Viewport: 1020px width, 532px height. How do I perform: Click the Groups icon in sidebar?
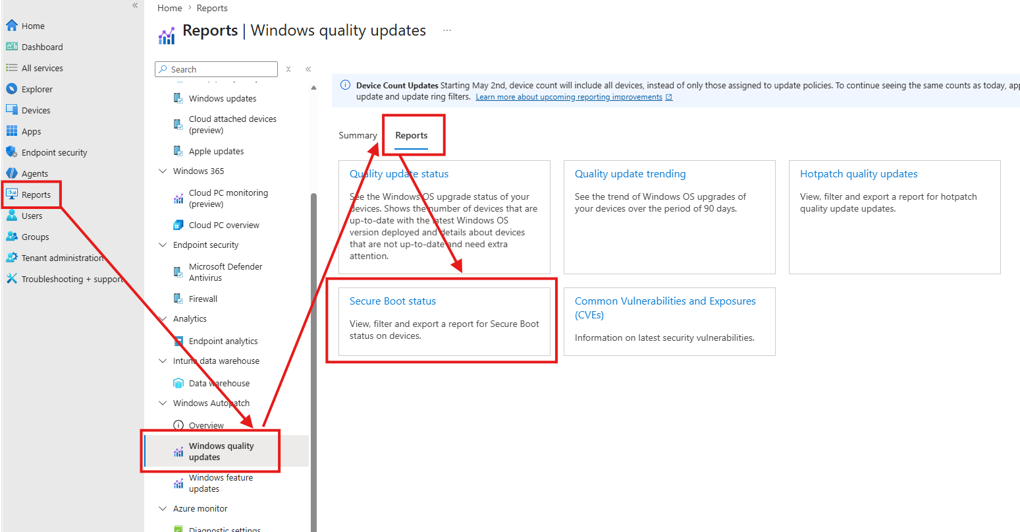coord(12,237)
